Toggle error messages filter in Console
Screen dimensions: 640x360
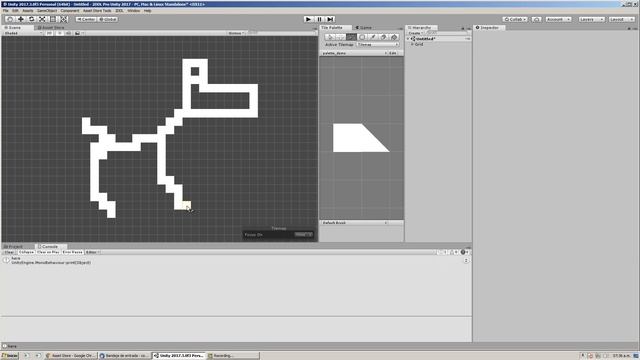(464, 252)
